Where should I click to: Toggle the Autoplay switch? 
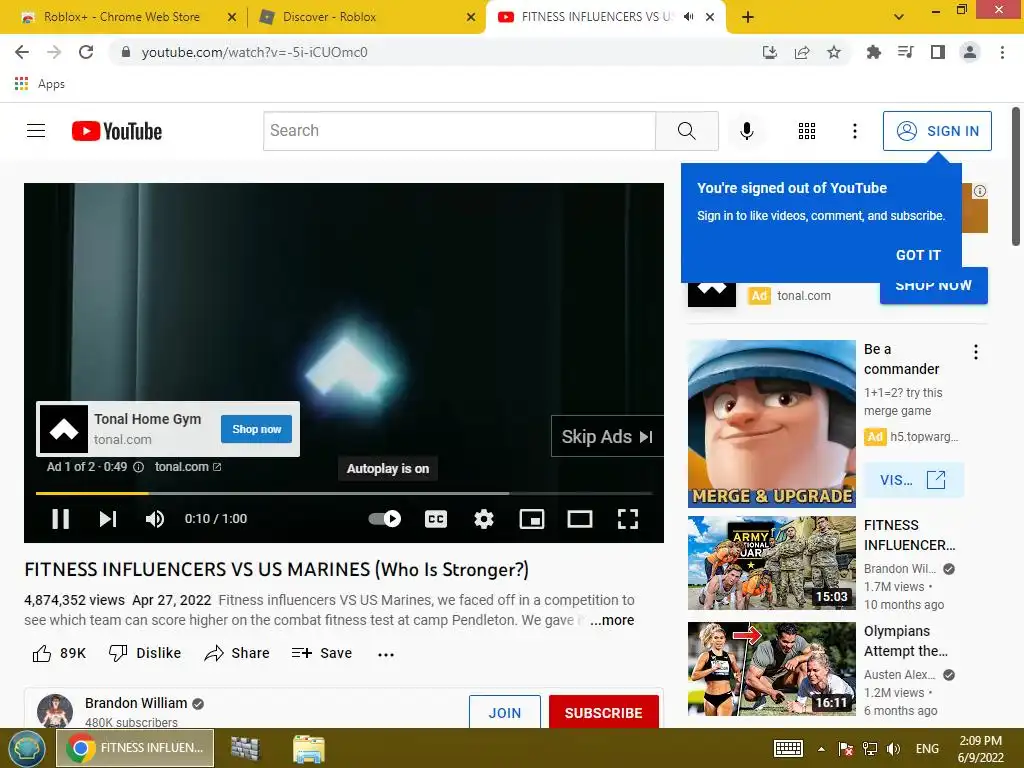click(x=385, y=519)
